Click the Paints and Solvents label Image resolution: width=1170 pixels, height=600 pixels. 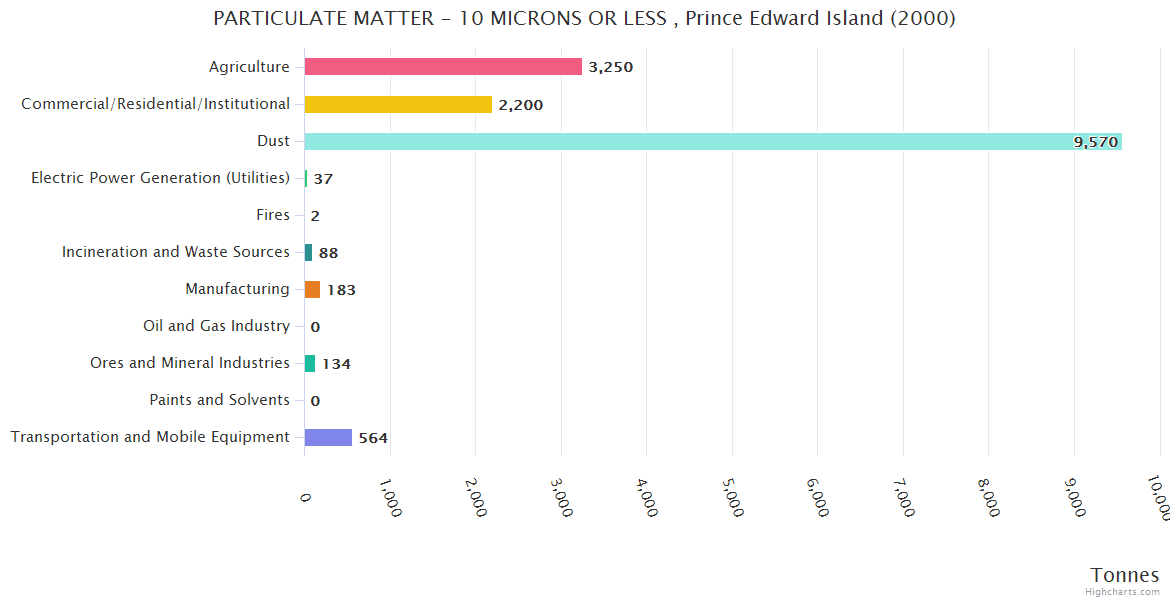(x=219, y=400)
